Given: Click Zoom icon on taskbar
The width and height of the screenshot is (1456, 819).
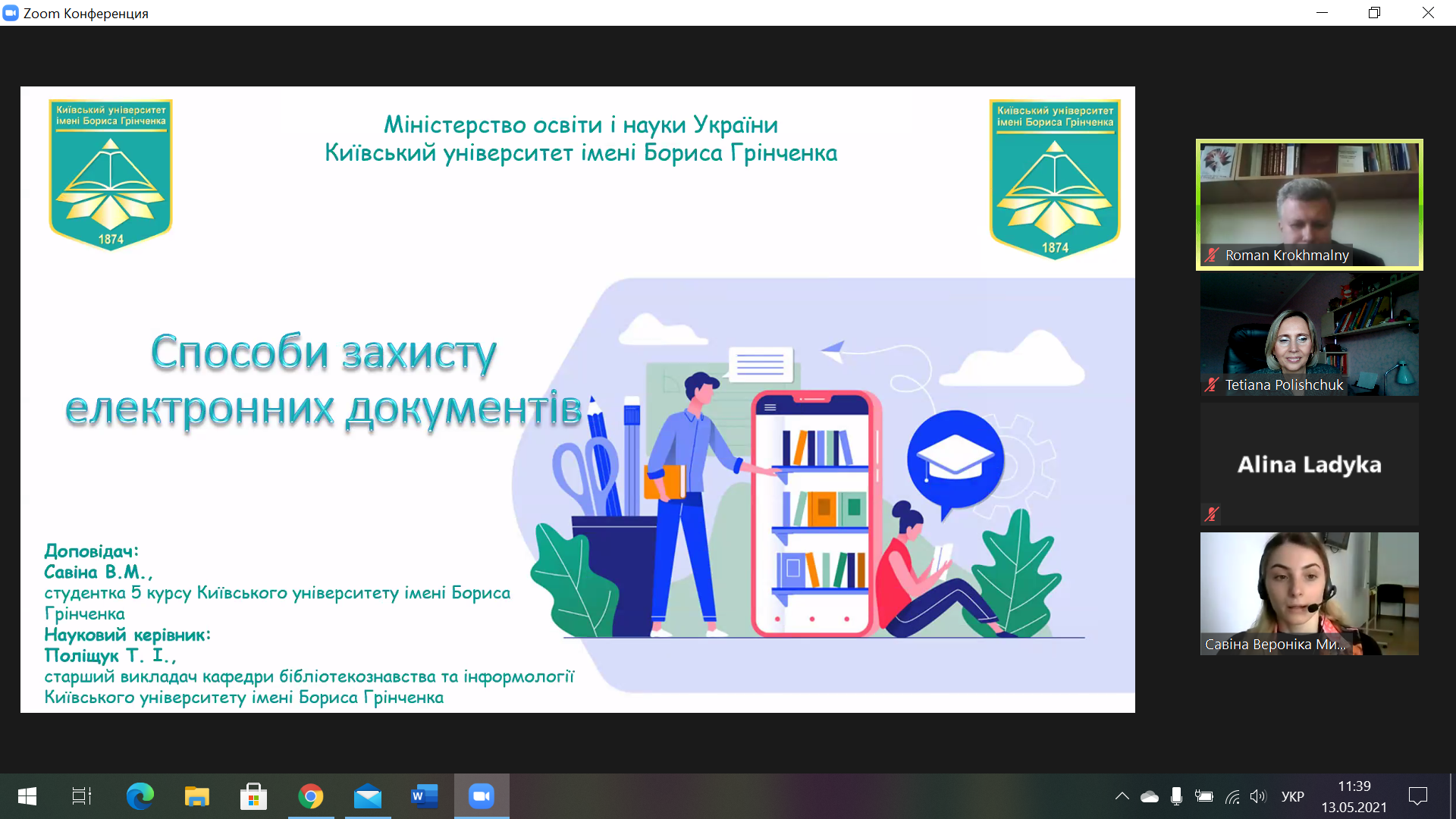Looking at the screenshot, I should [482, 796].
